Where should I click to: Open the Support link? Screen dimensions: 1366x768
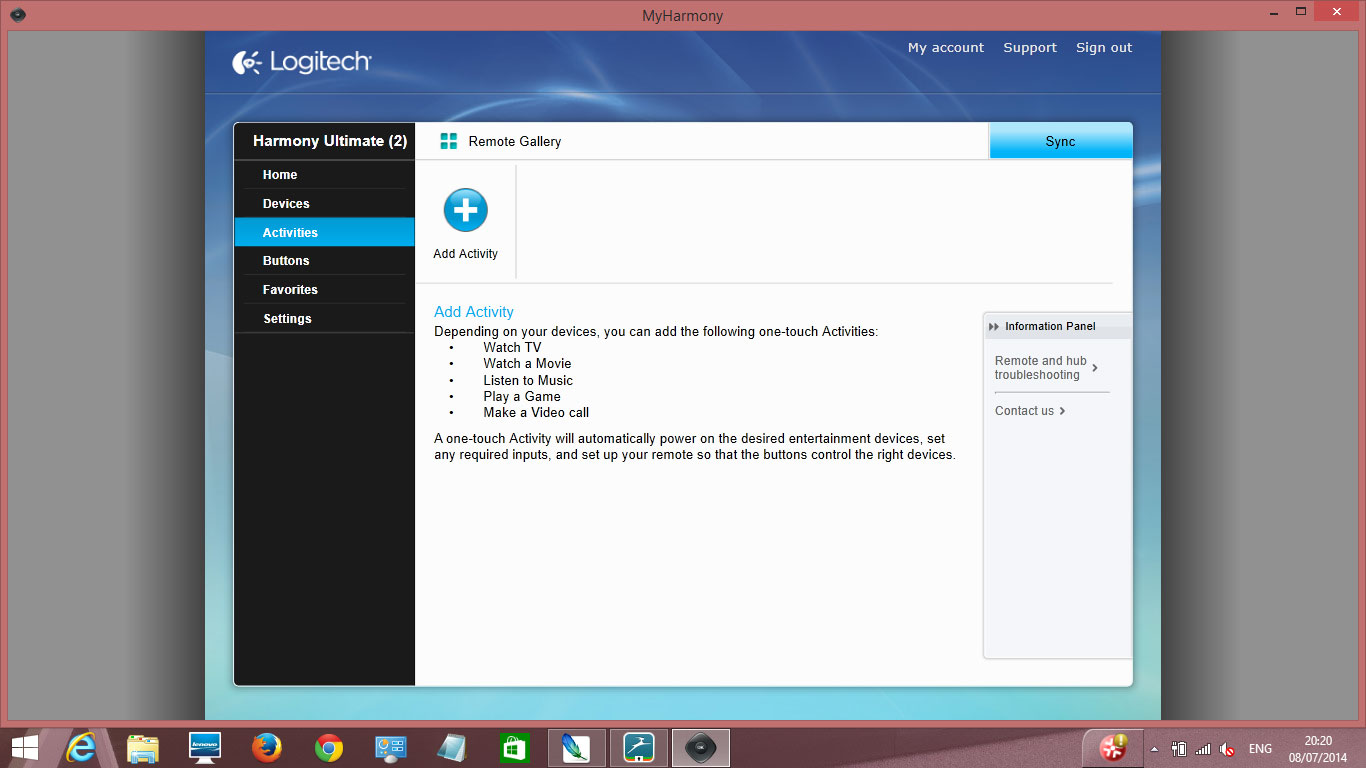(1029, 47)
